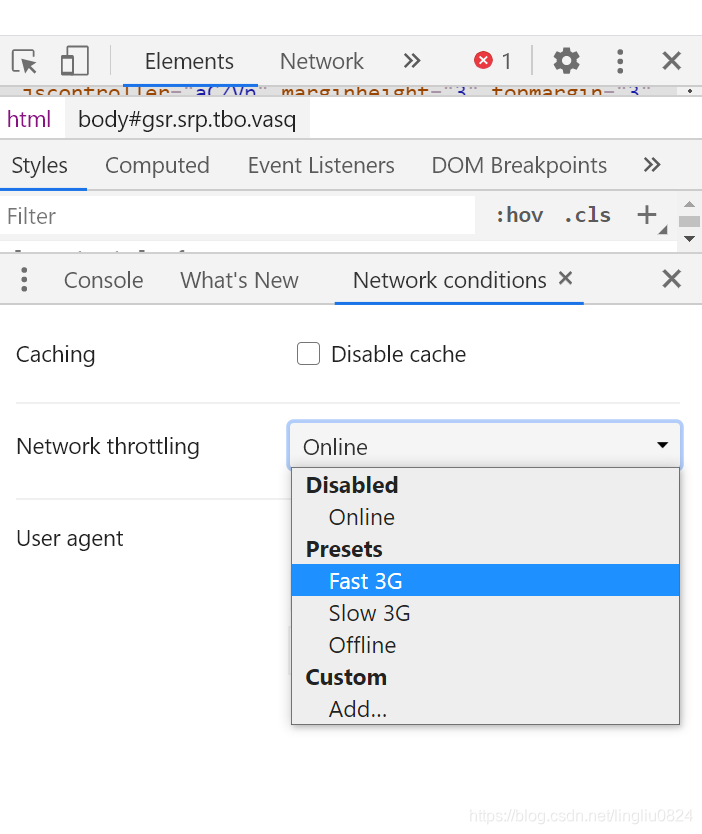Select the Fast 3G preset
The width and height of the screenshot is (702, 834).
pyautogui.click(x=486, y=580)
